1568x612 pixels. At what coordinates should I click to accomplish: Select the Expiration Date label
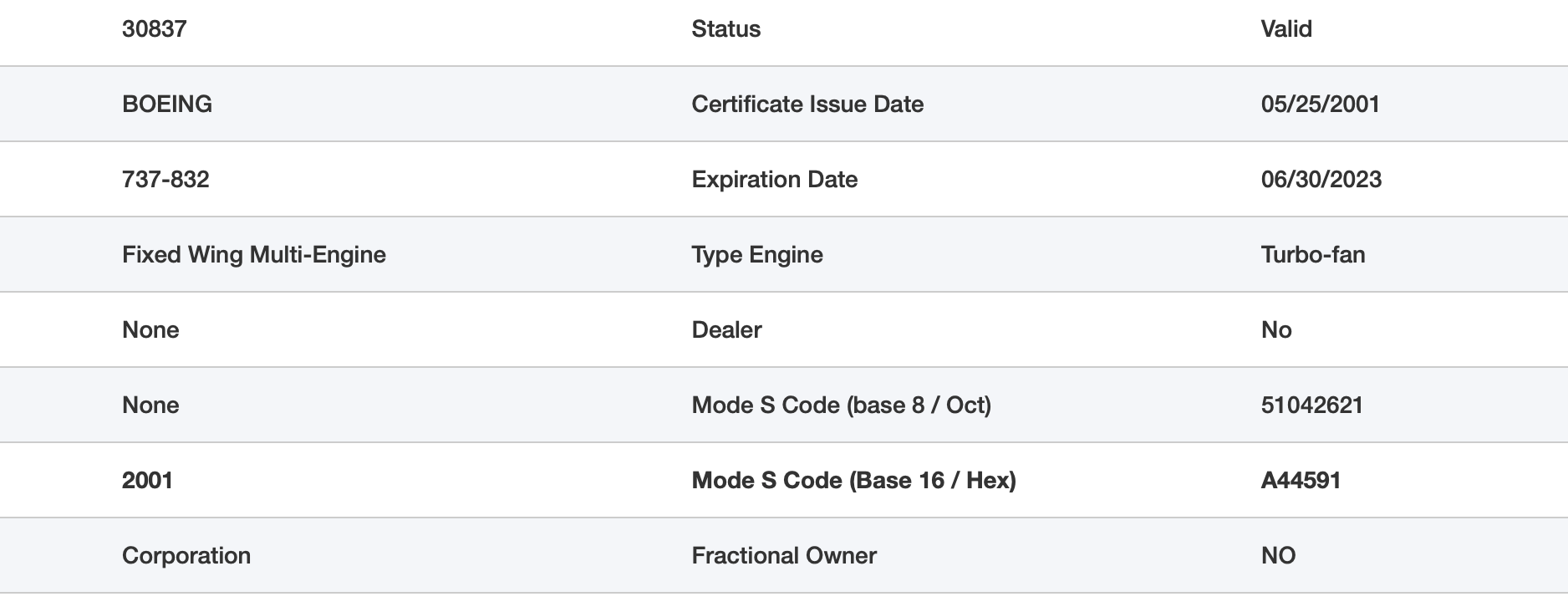click(x=774, y=180)
